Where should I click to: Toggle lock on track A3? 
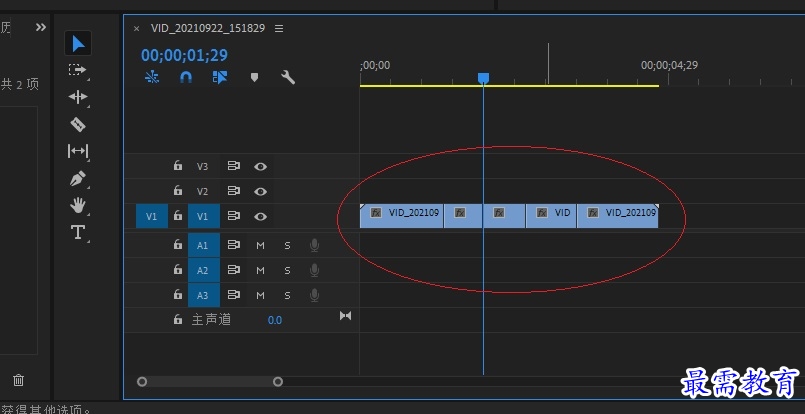[x=178, y=295]
